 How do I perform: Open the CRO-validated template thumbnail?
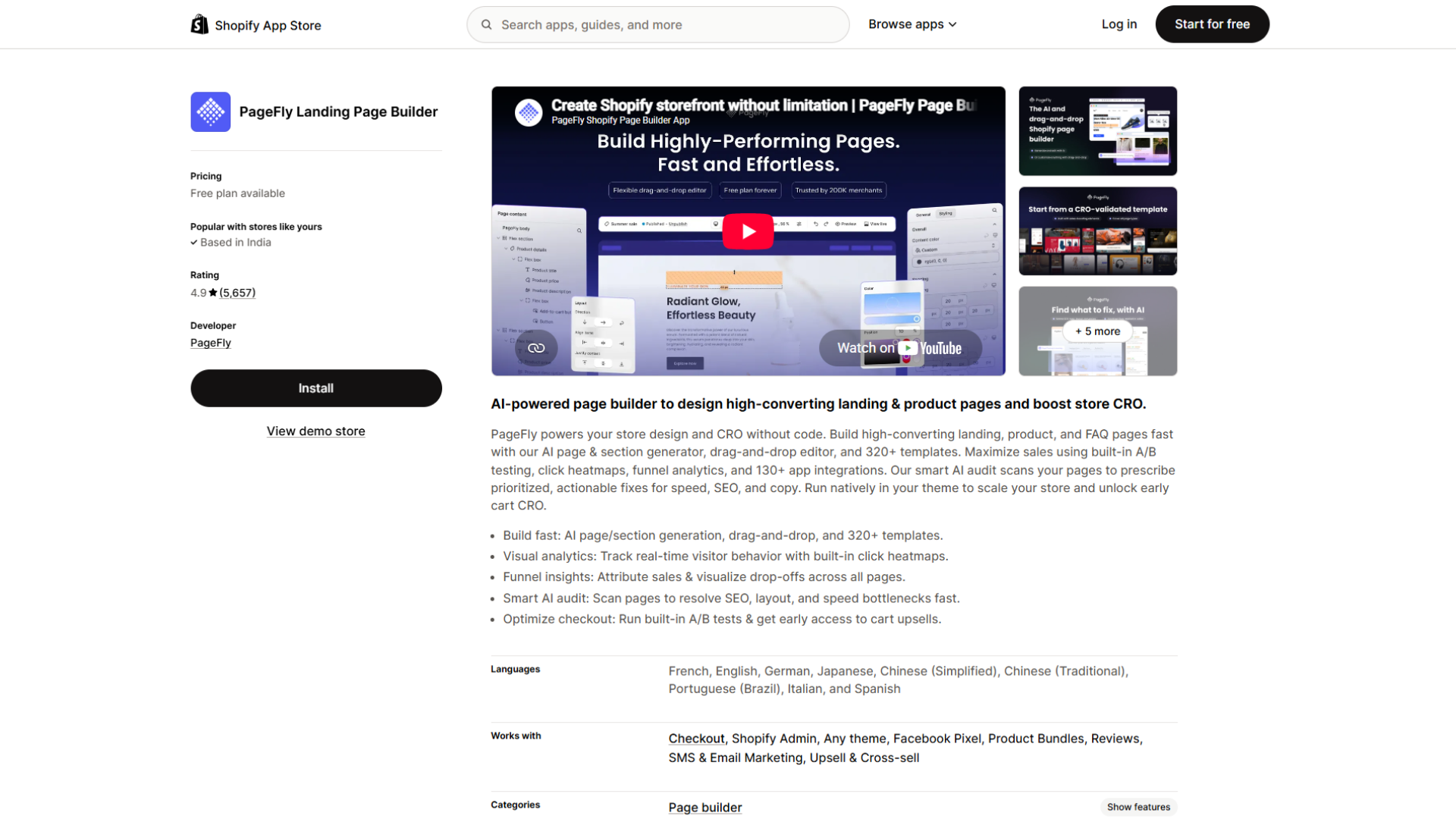click(1097, 231)
